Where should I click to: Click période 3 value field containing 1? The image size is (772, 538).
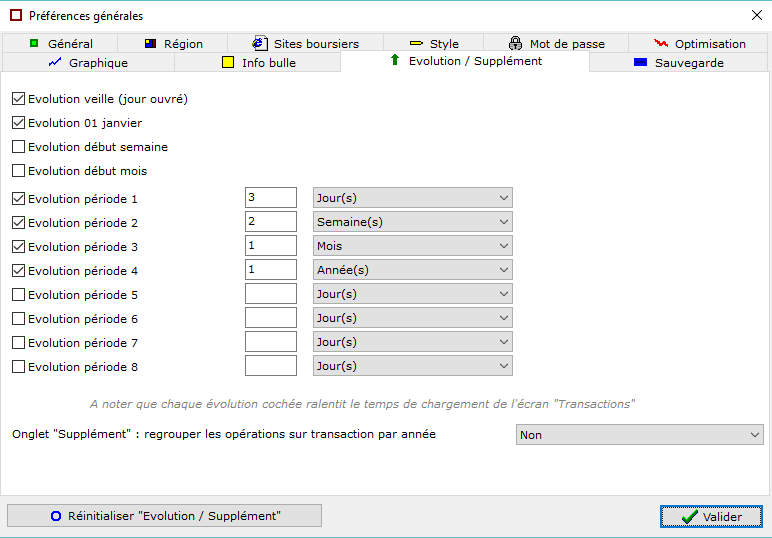271,246
